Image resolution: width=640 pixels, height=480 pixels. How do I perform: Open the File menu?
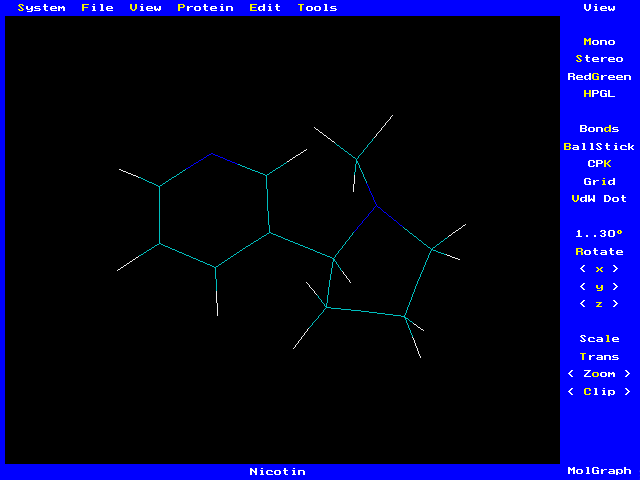[x=97, y=8]
